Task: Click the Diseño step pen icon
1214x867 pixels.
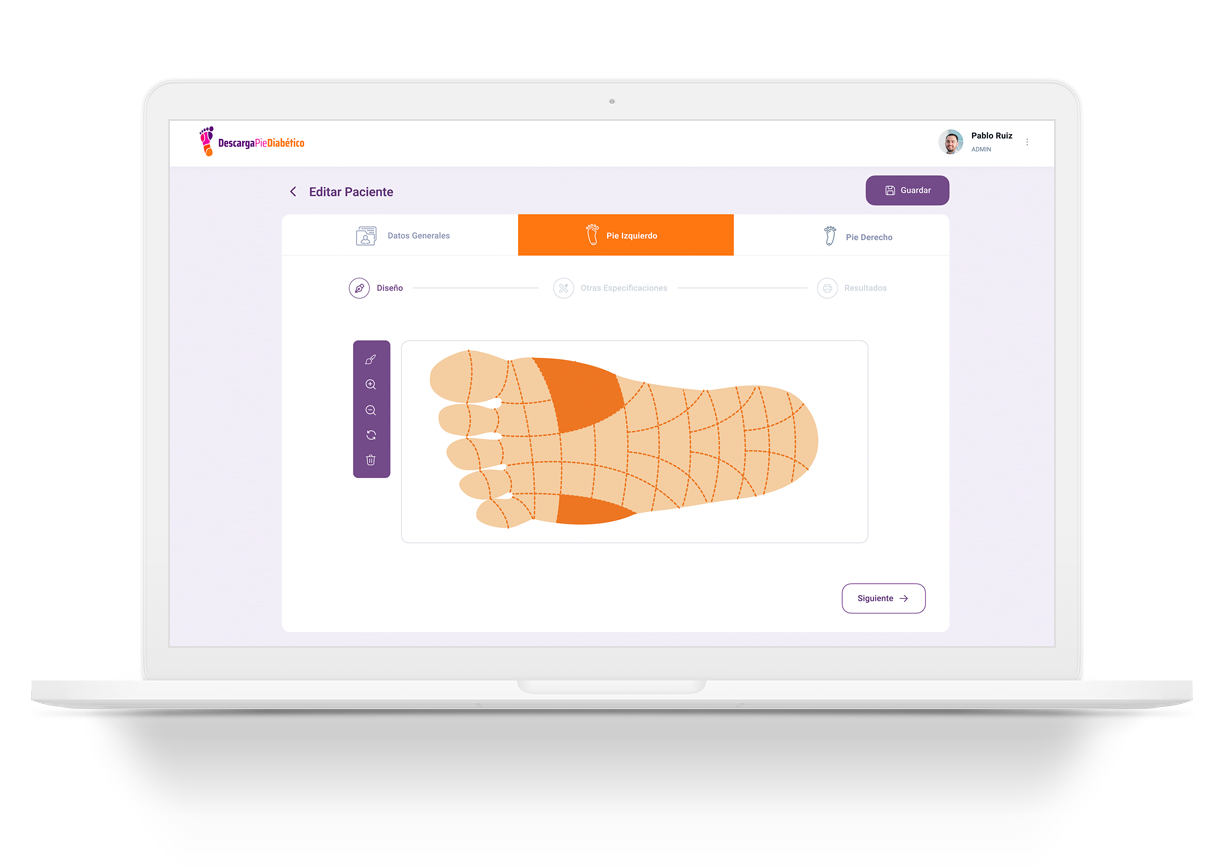Action: pos(359,288)
